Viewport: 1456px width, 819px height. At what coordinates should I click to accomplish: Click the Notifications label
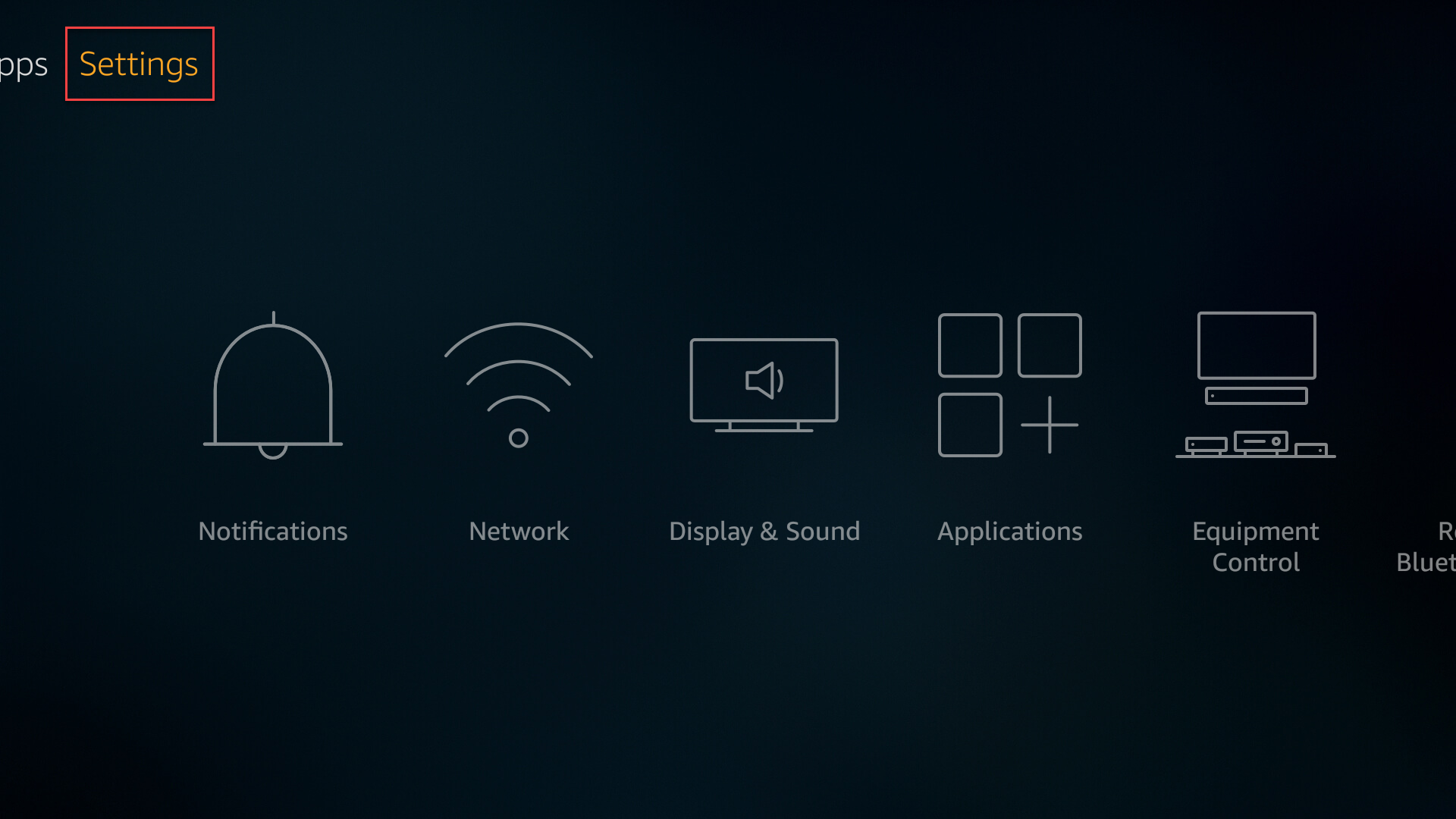pos(273,532)
